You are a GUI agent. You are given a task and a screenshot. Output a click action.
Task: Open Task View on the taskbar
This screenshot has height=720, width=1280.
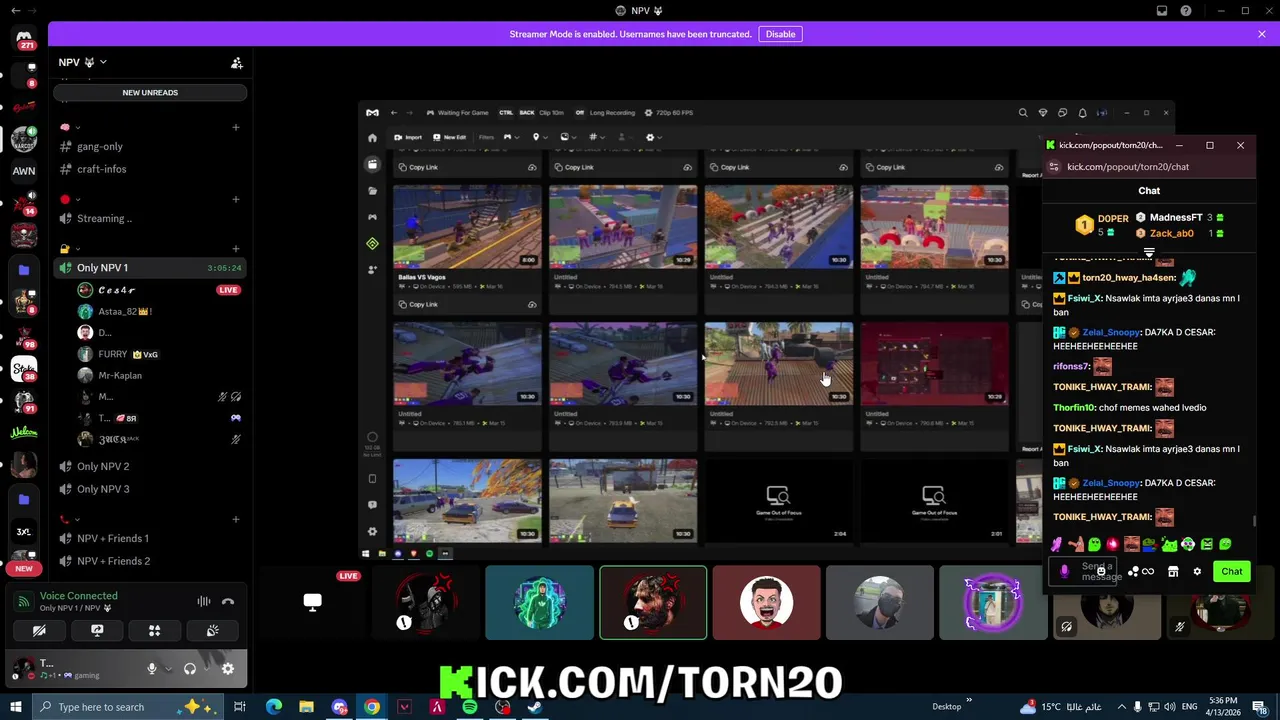[x=240, y=707]
